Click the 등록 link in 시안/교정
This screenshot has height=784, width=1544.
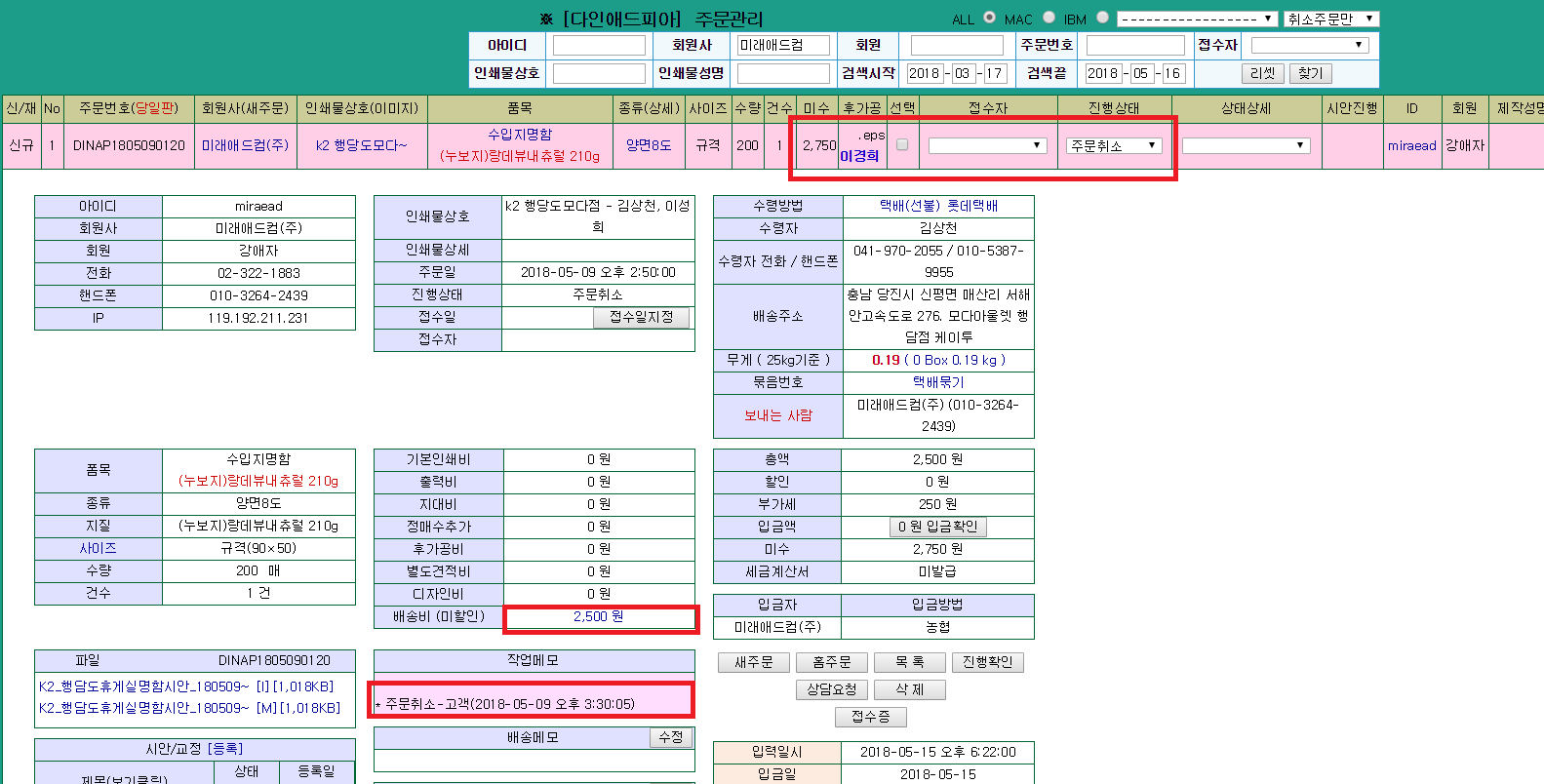[225, 749]
